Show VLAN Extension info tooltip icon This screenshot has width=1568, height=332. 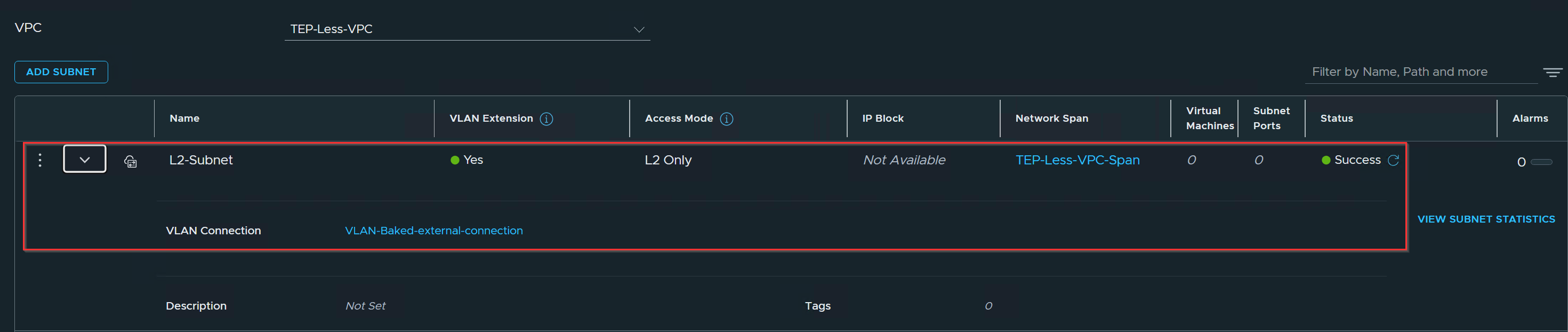click(546, 119)
